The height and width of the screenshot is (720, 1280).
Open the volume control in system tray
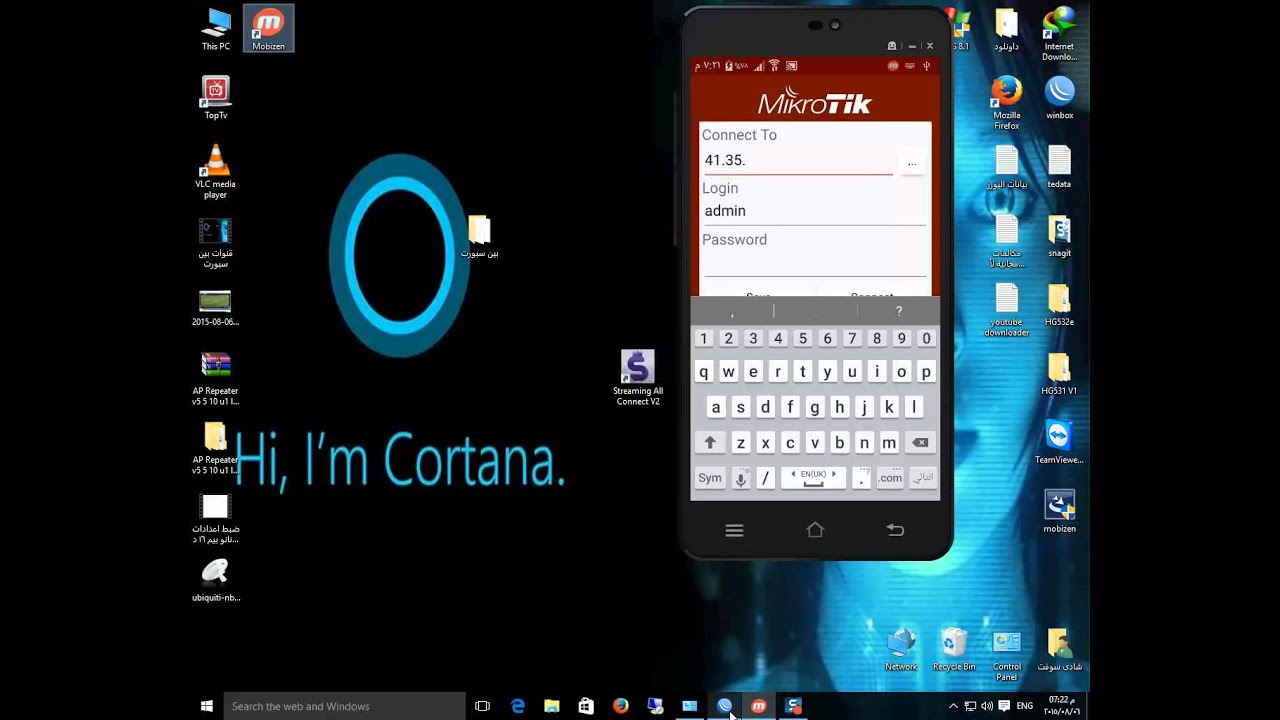coord(987,706)
